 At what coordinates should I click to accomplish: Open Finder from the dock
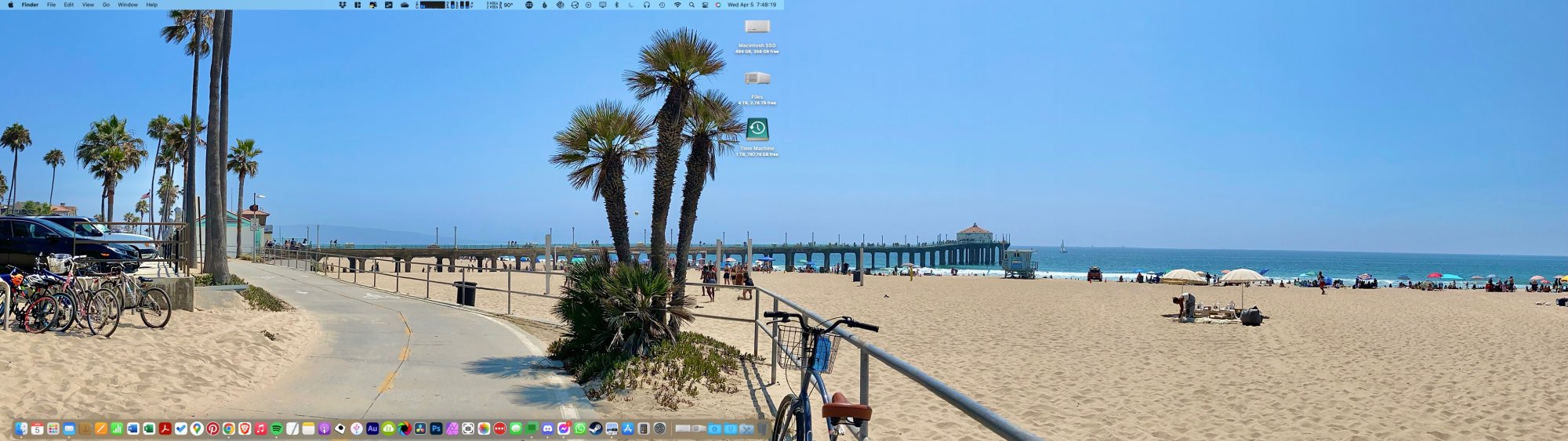coord(21,428)
